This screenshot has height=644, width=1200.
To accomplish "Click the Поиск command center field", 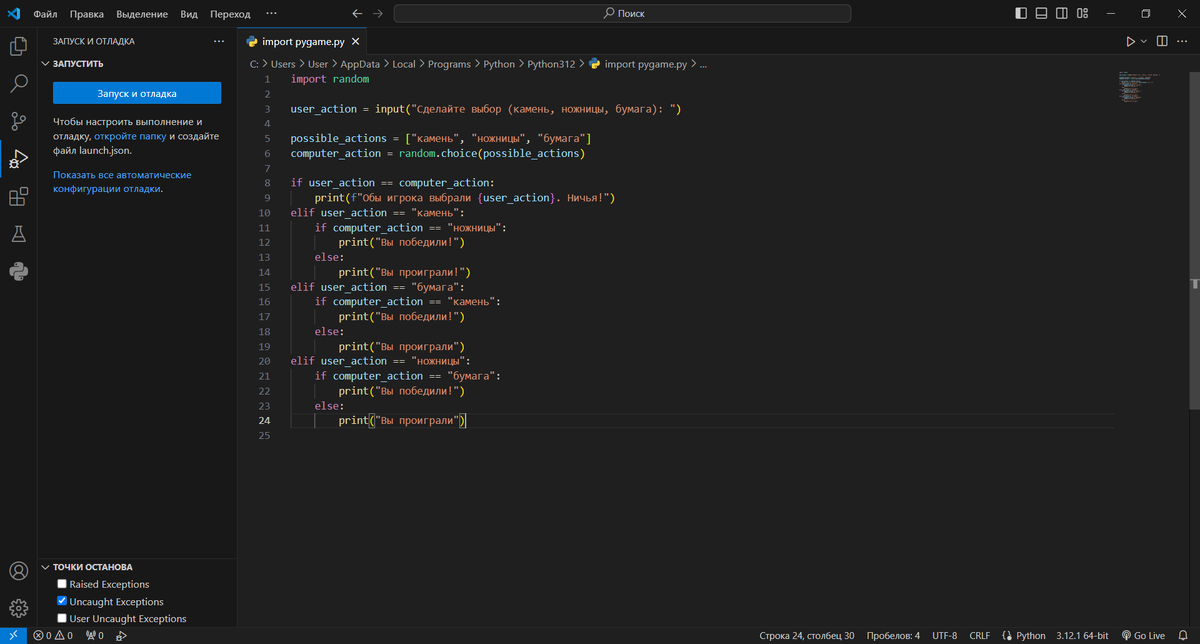I will coord(622,14).
